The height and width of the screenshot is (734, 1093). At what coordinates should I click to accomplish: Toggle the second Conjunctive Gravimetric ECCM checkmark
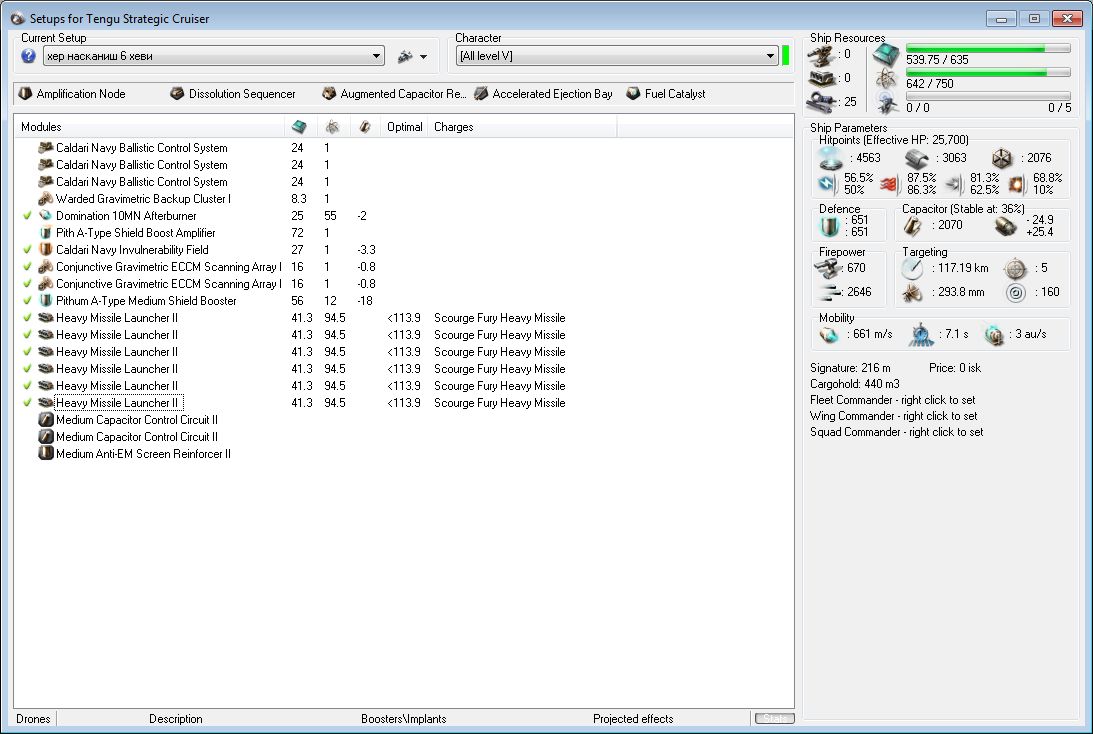point(27,284)
